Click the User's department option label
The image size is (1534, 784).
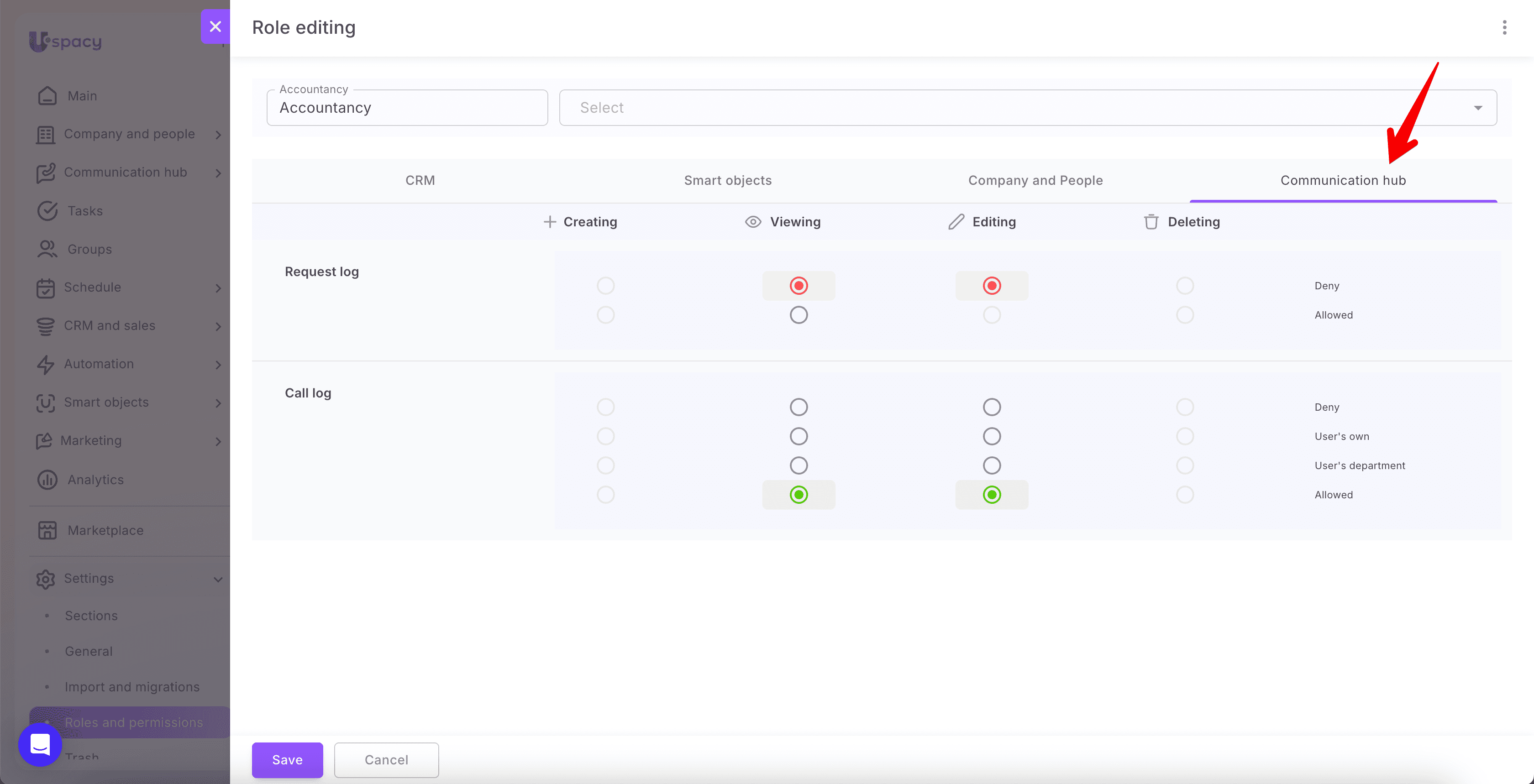1360,465
